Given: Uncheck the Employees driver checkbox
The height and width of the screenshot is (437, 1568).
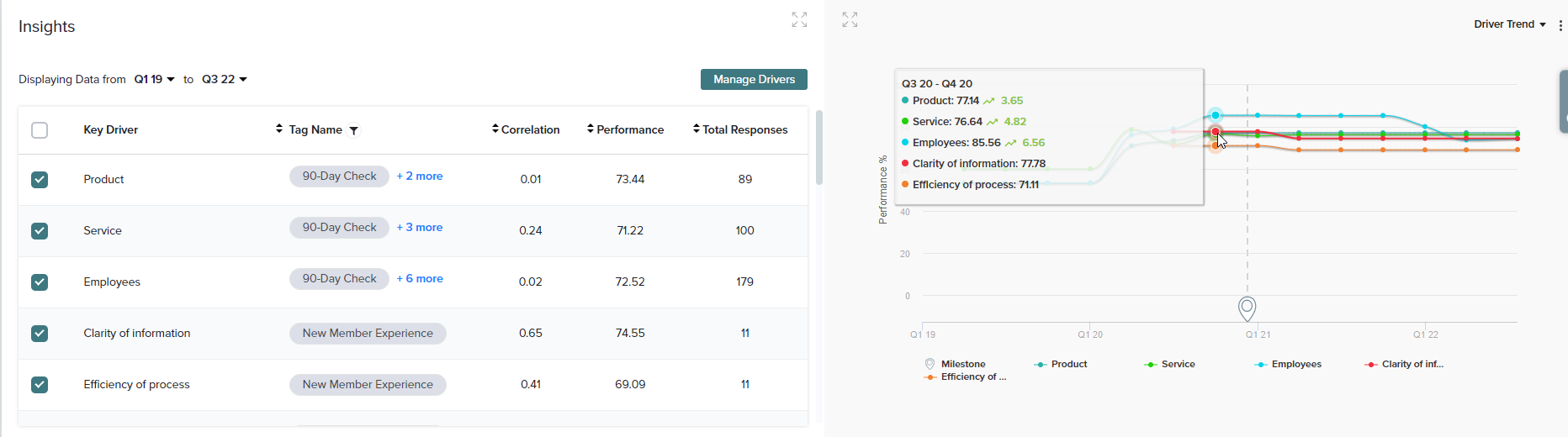Looking at the screenshot, I should click(40, 282).
